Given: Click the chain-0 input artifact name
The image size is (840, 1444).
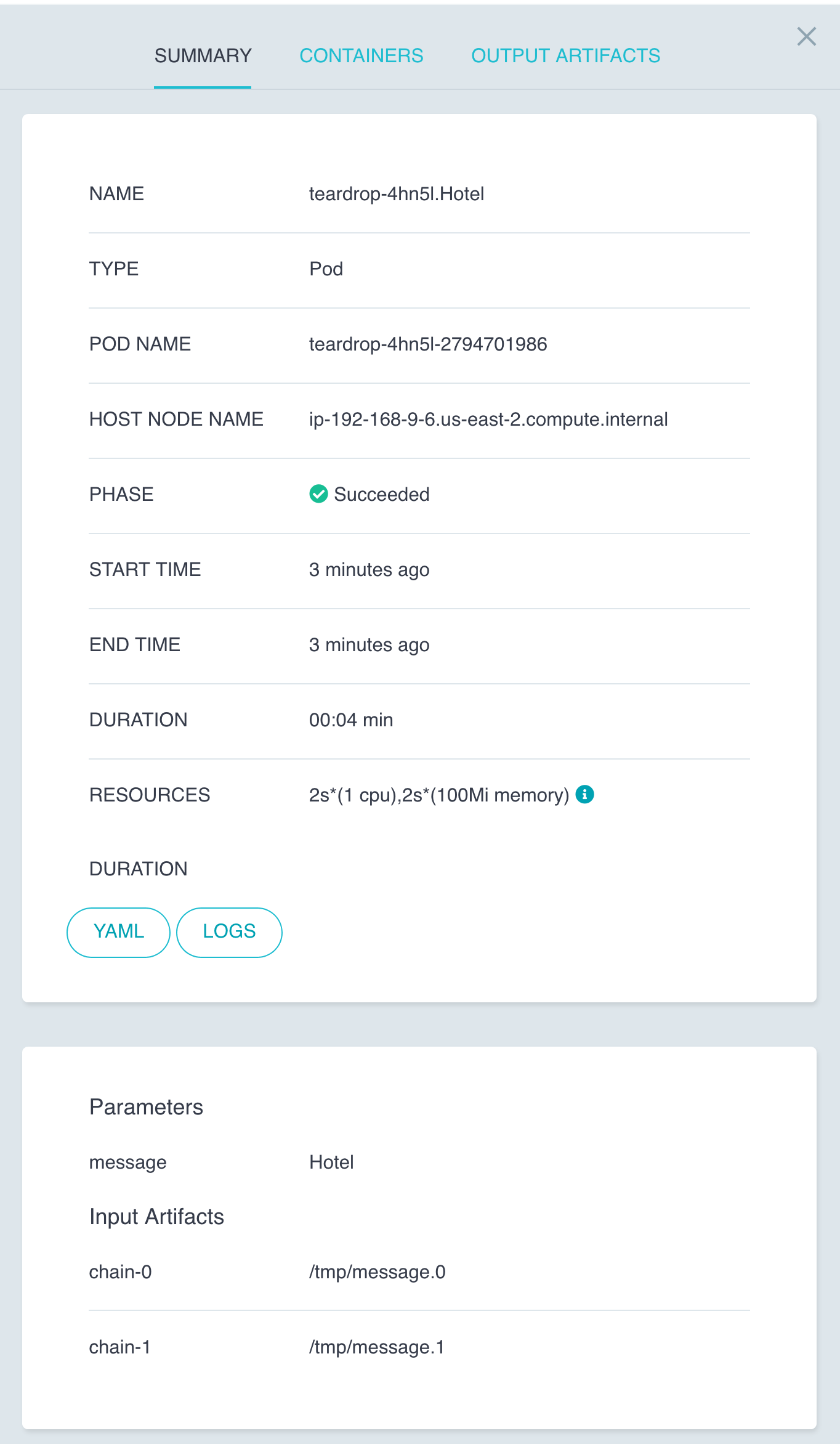Looking at the screenshot, I should click(x=120, y=1272).
